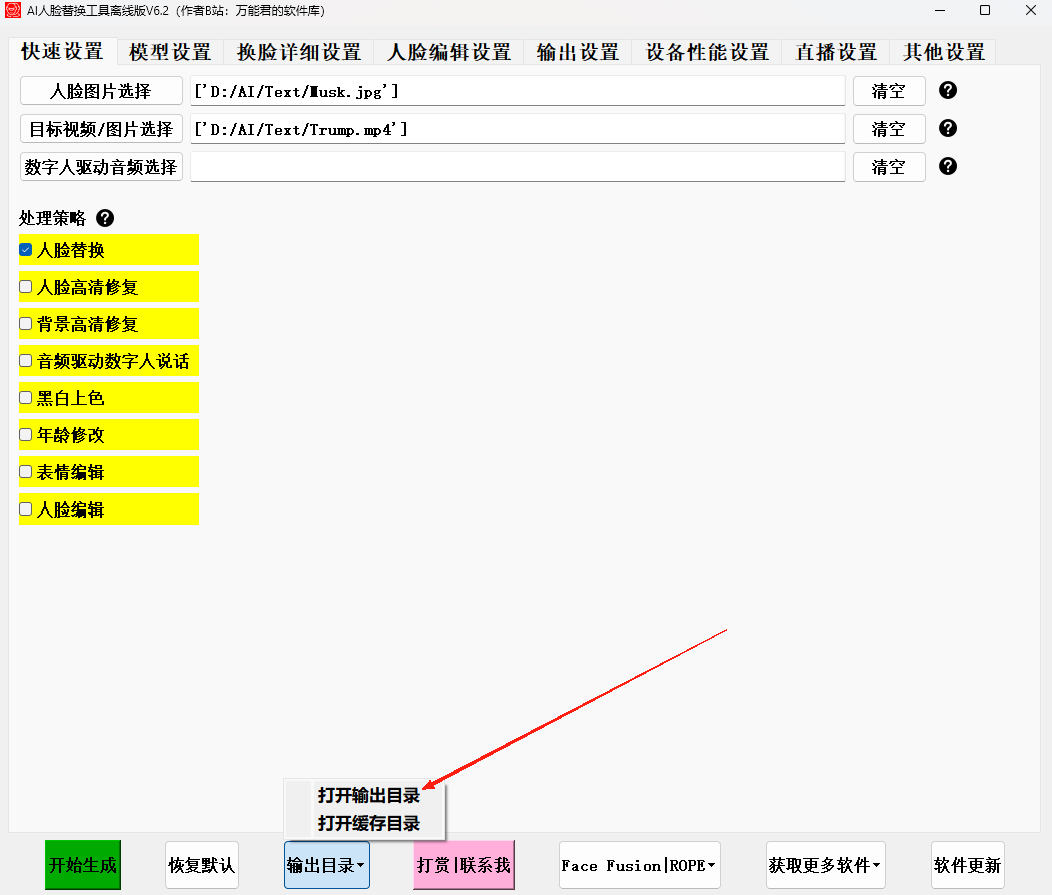Click help icon beside target video row
The image size is (1052, 895).
point(948,128)
